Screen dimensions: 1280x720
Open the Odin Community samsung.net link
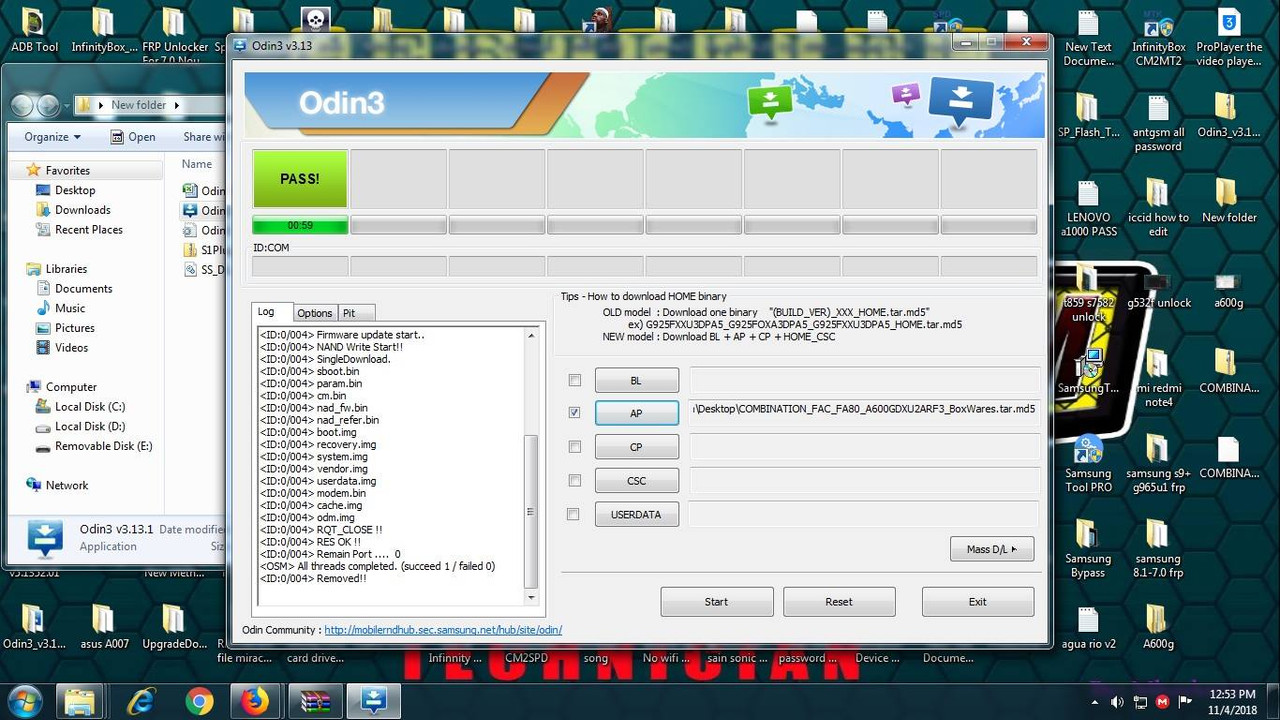tap(443, 630)
